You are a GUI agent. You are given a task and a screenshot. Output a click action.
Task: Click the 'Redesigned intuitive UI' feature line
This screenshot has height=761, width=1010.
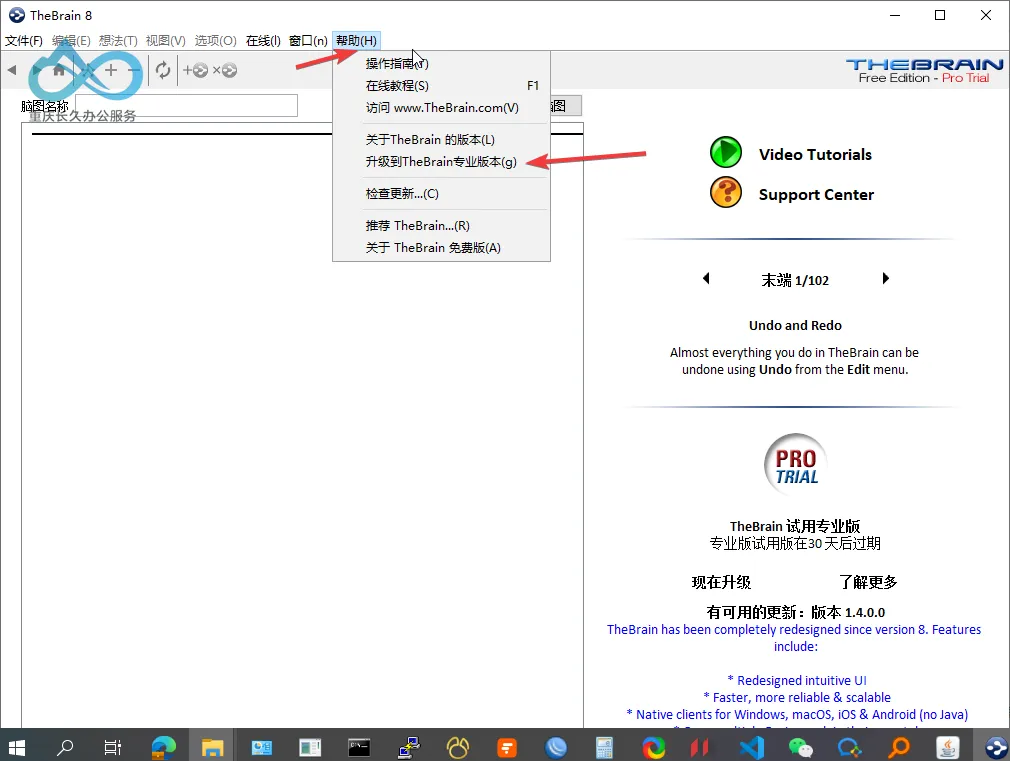797,680
